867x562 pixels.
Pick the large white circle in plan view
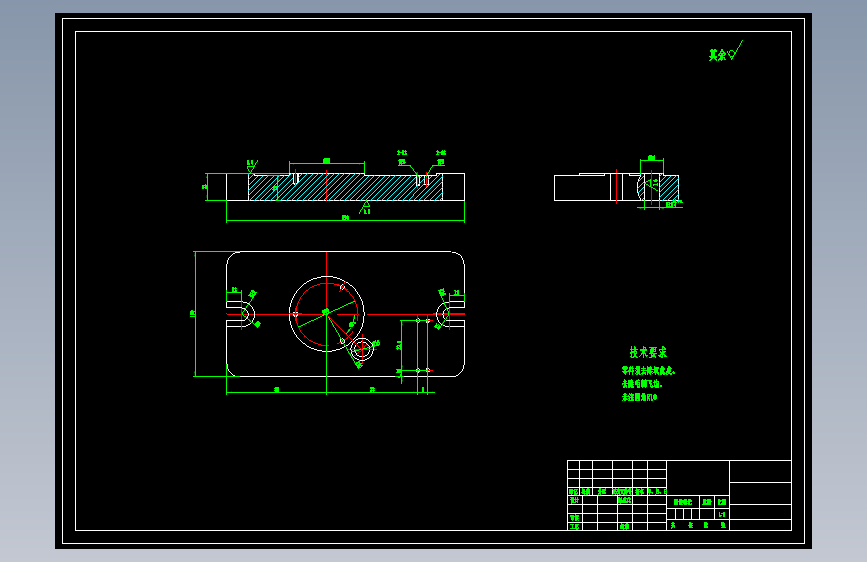(327, 314)
